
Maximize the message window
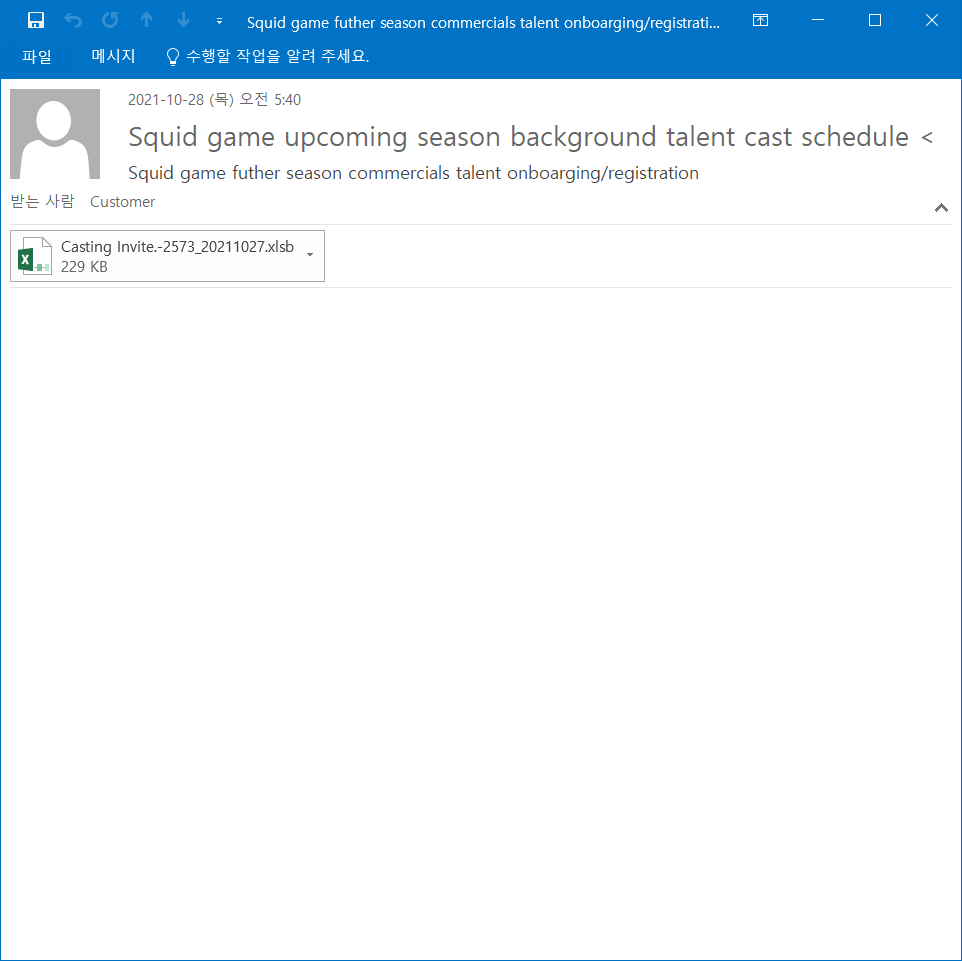coord(875,20)
